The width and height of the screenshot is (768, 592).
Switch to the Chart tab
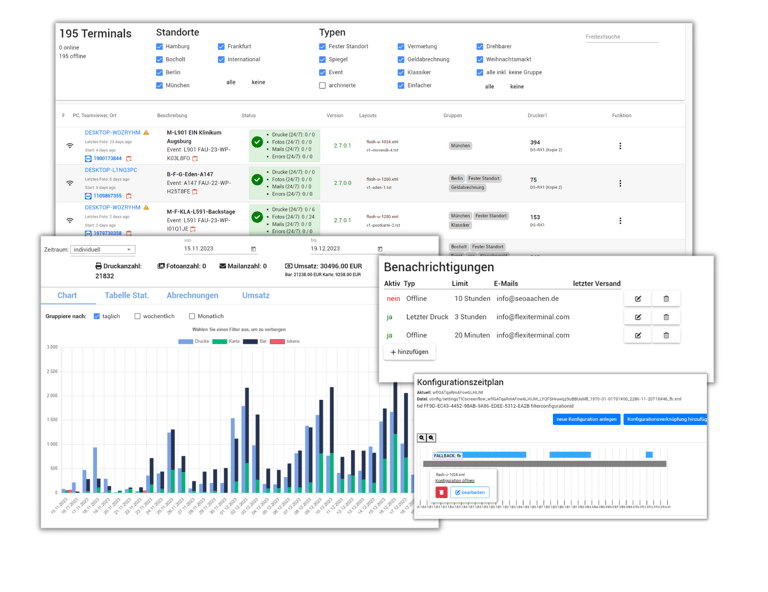[67, 295]
